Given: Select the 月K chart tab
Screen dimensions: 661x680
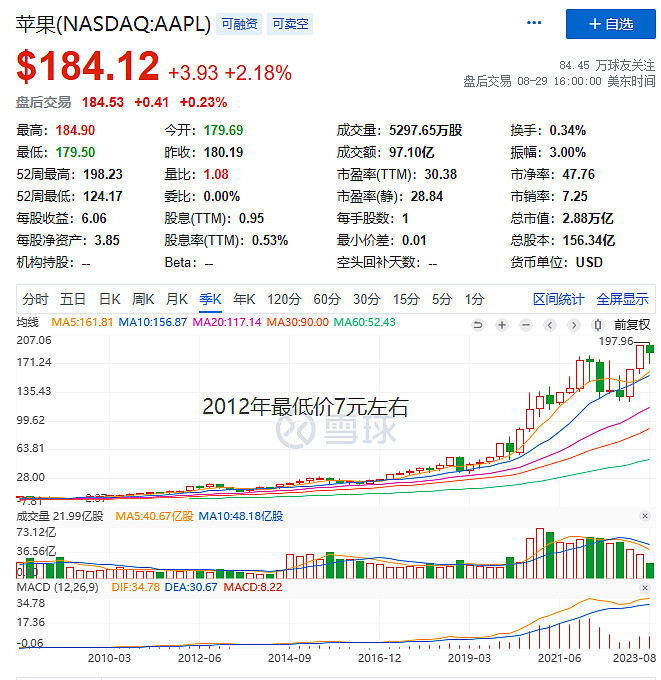Looking at the screenshot, I should pyautogui.click(x=177, y=299).
